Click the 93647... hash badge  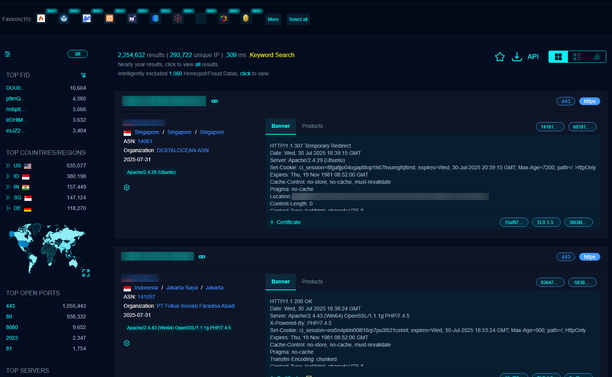550,282
